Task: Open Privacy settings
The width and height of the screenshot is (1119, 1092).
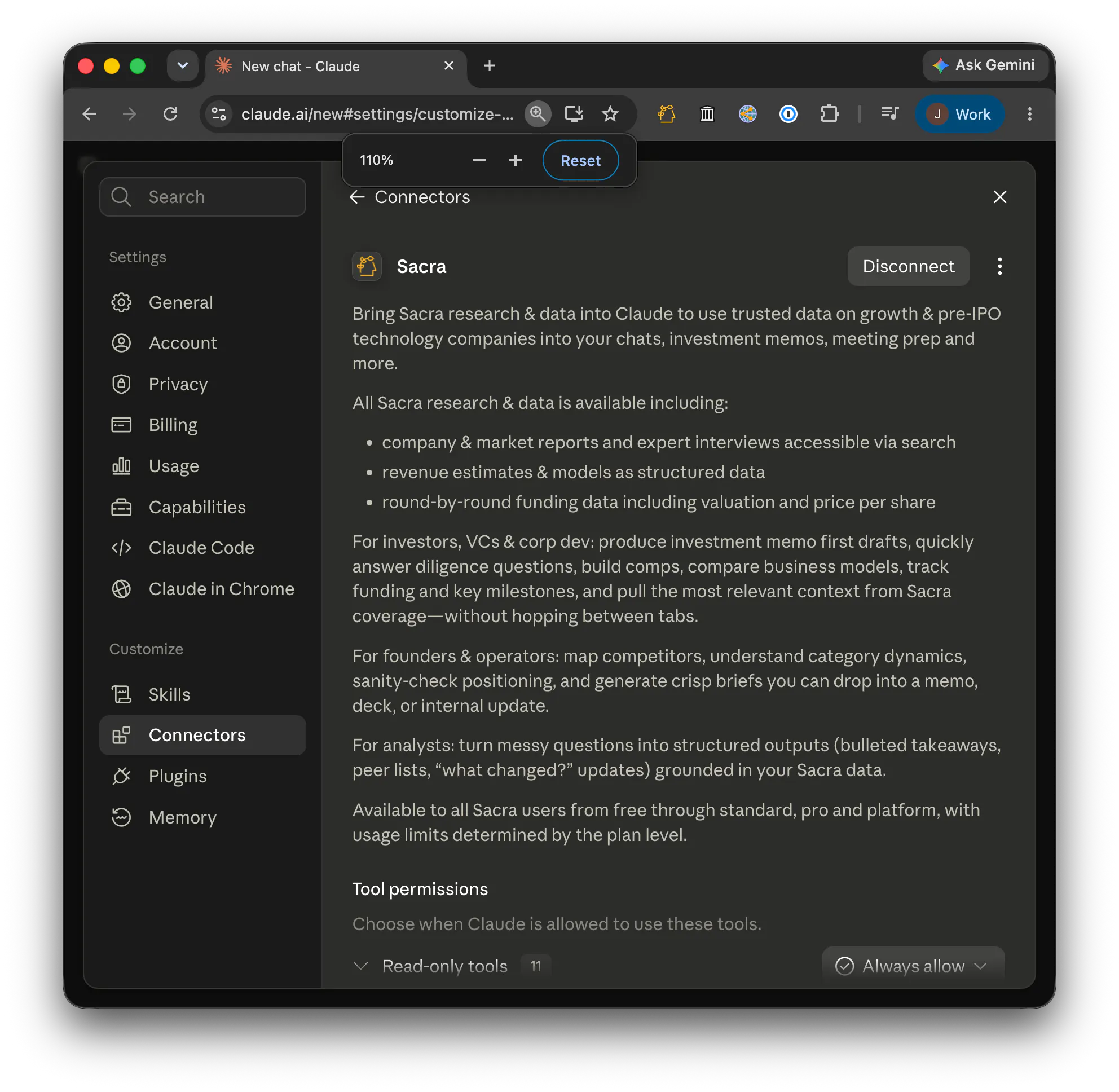Action: [202, 384]
